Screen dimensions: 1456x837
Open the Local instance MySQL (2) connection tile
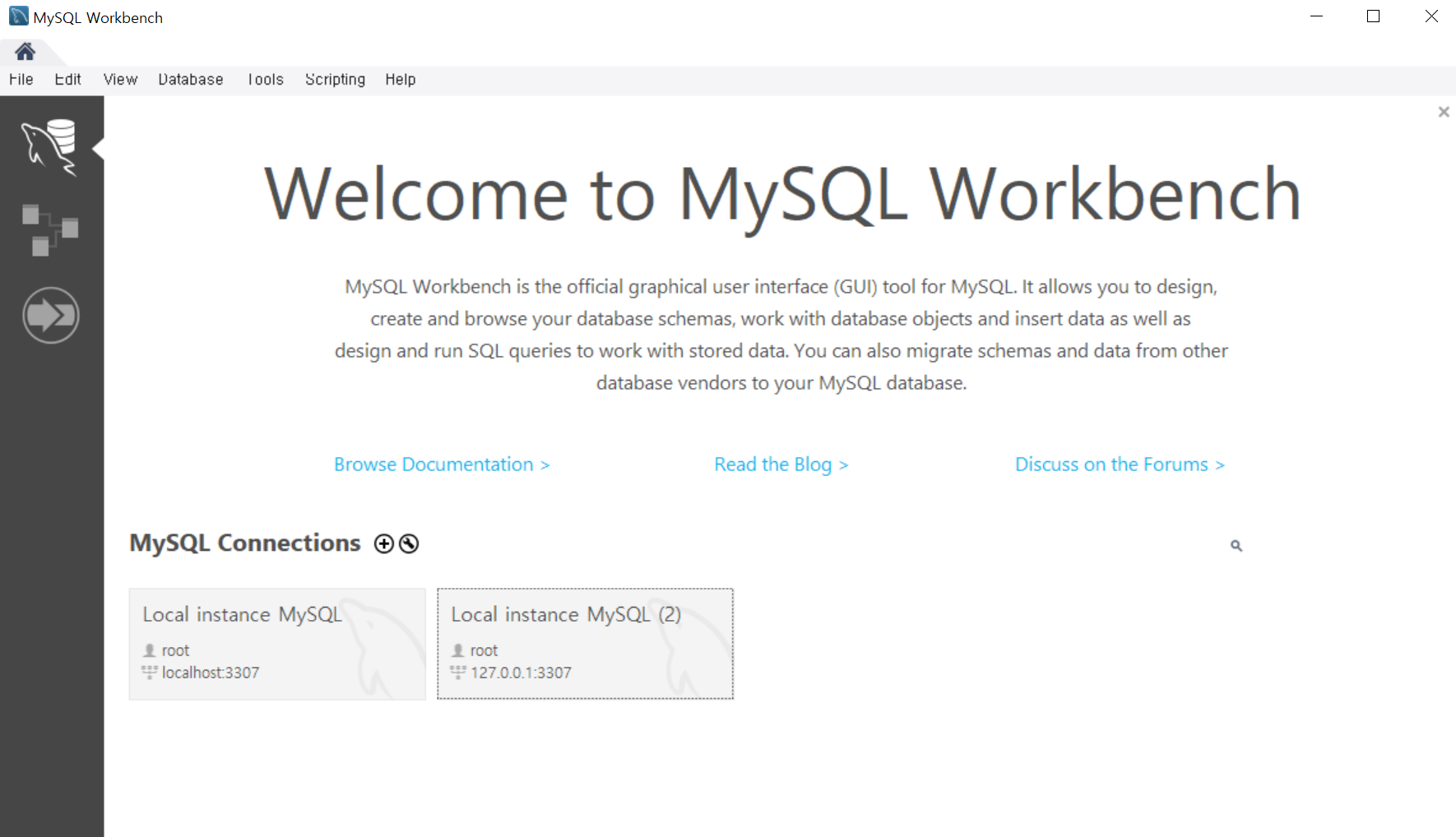point(585,644)
